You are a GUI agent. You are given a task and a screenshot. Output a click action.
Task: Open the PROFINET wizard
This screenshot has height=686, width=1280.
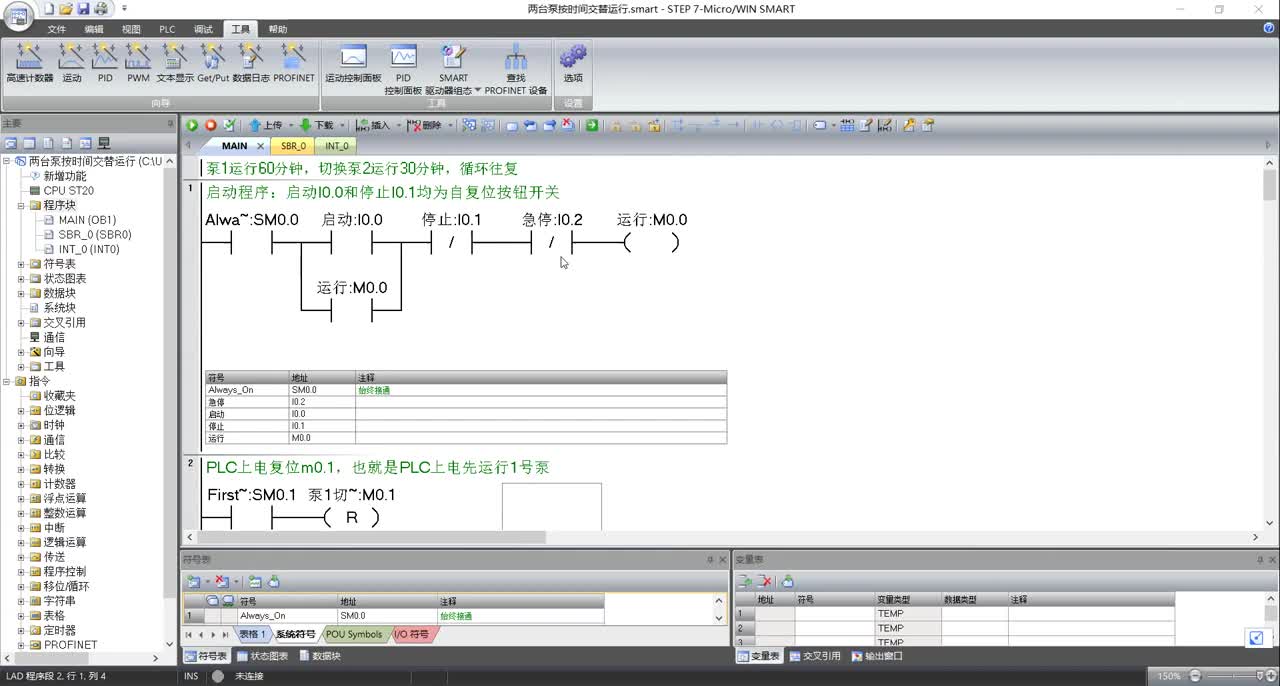point(294,62)
